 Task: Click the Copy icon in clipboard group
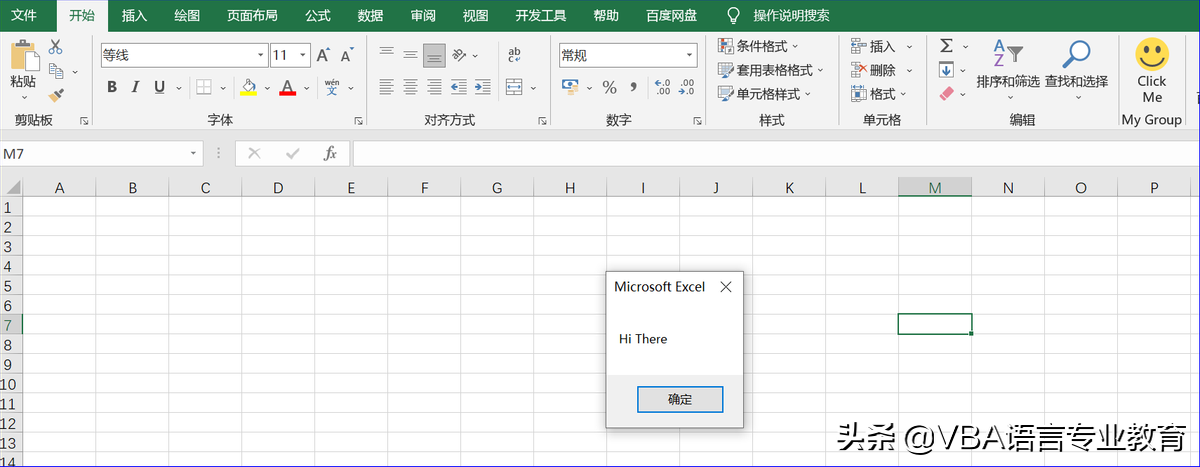tap(55, 71)
